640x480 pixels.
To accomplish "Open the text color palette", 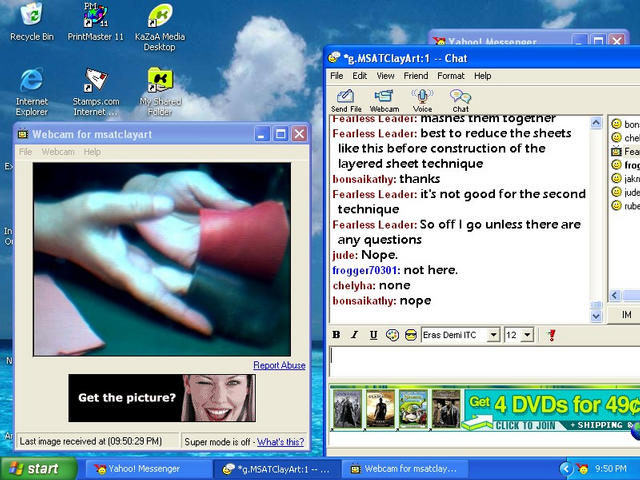I will pos(392,335).
